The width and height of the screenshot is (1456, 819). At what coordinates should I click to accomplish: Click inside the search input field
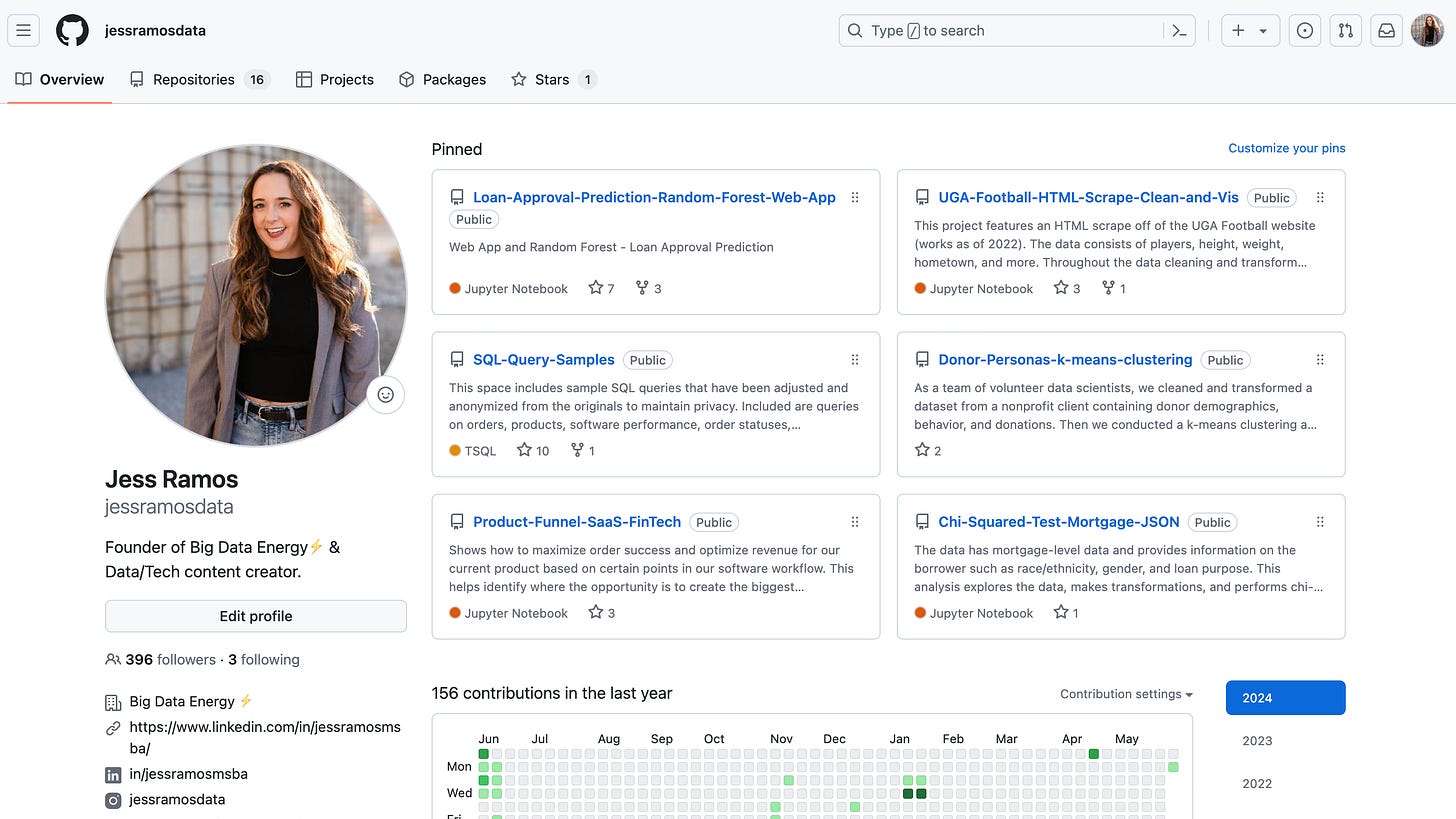pyautogui.click(x=1000, y=30)
